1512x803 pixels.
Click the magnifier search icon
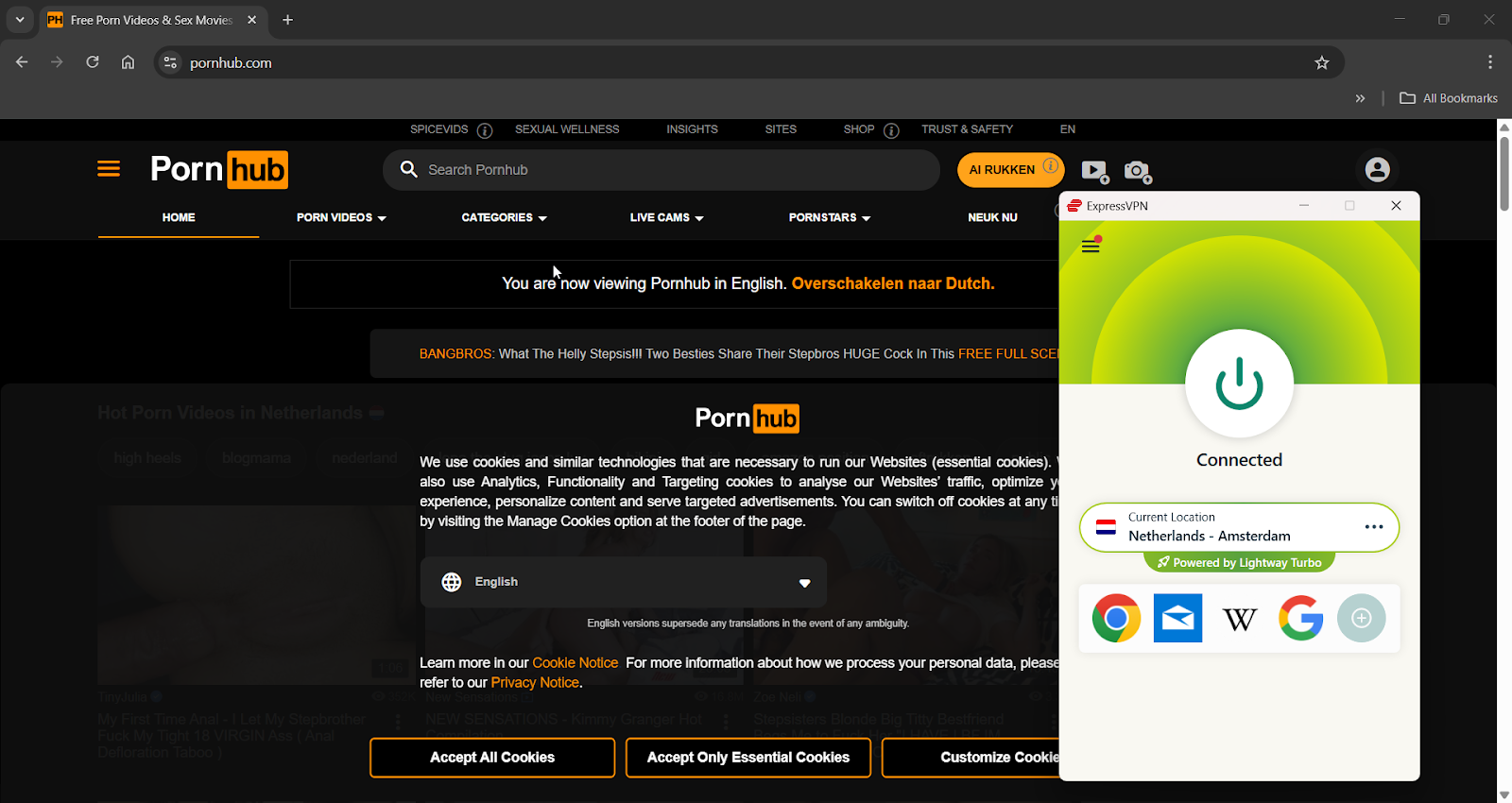click(408, 169)
